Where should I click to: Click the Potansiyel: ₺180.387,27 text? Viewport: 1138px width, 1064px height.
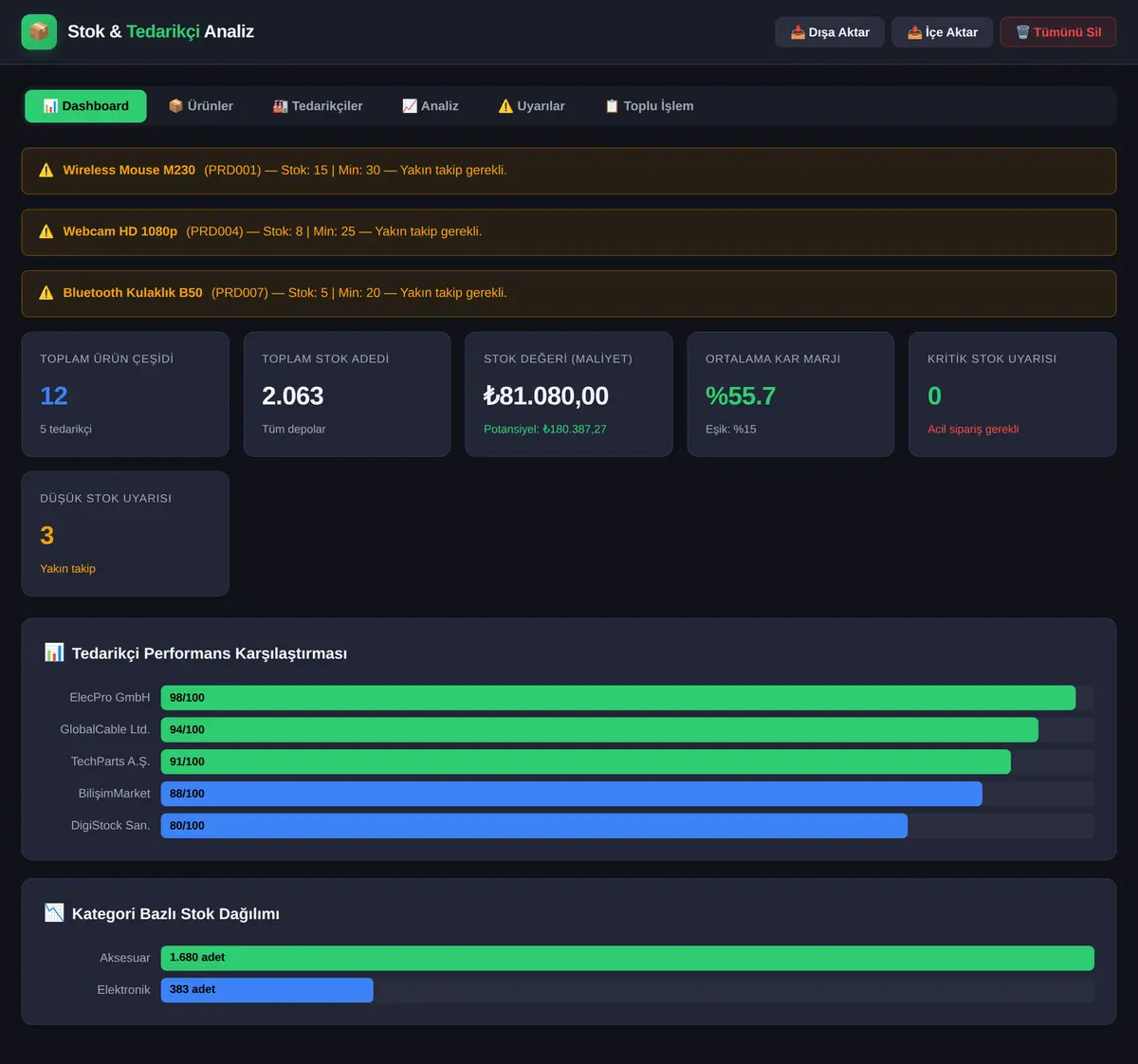tap(545, 430)
